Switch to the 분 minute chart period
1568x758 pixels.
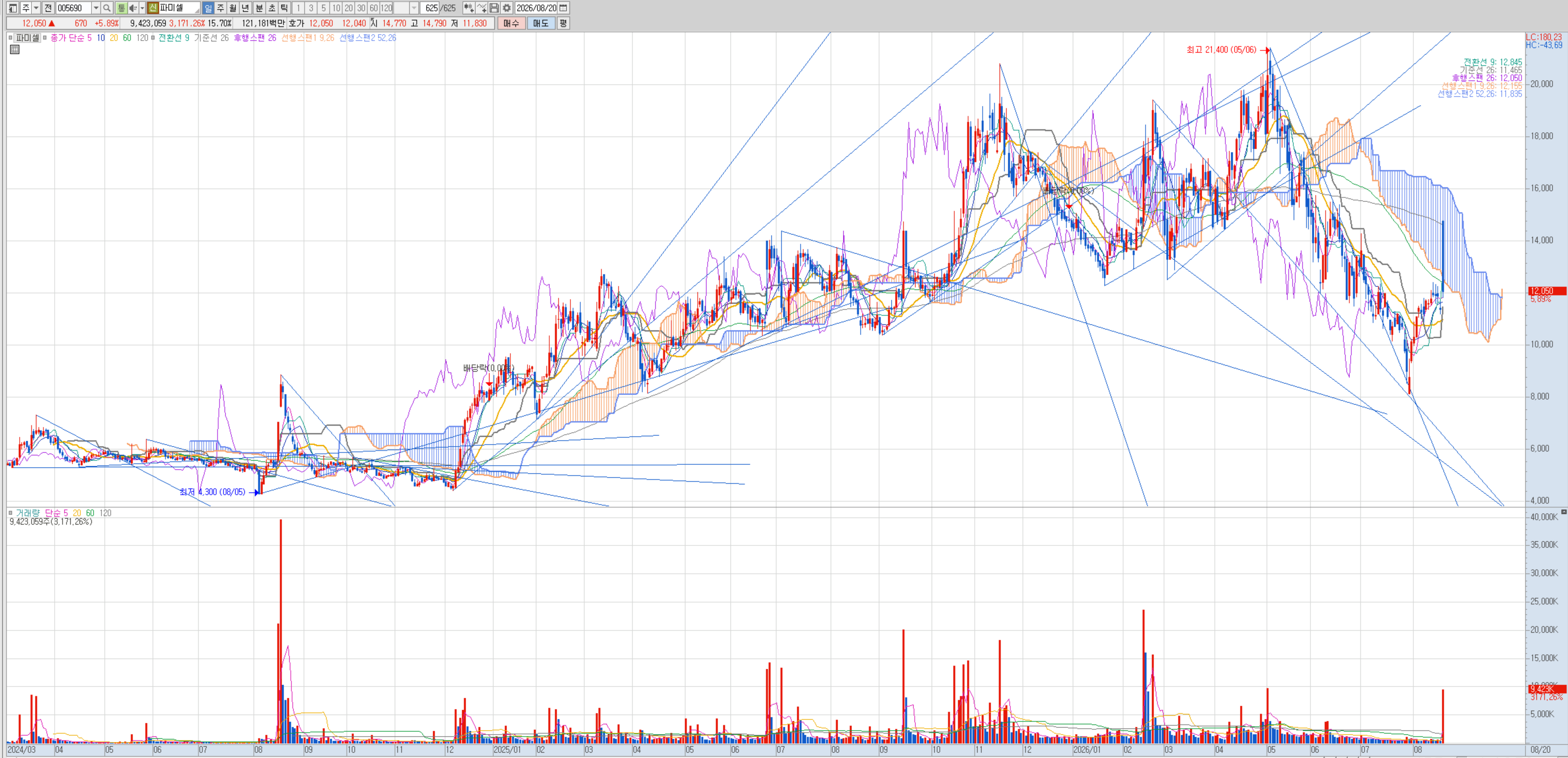pos(259,8)
